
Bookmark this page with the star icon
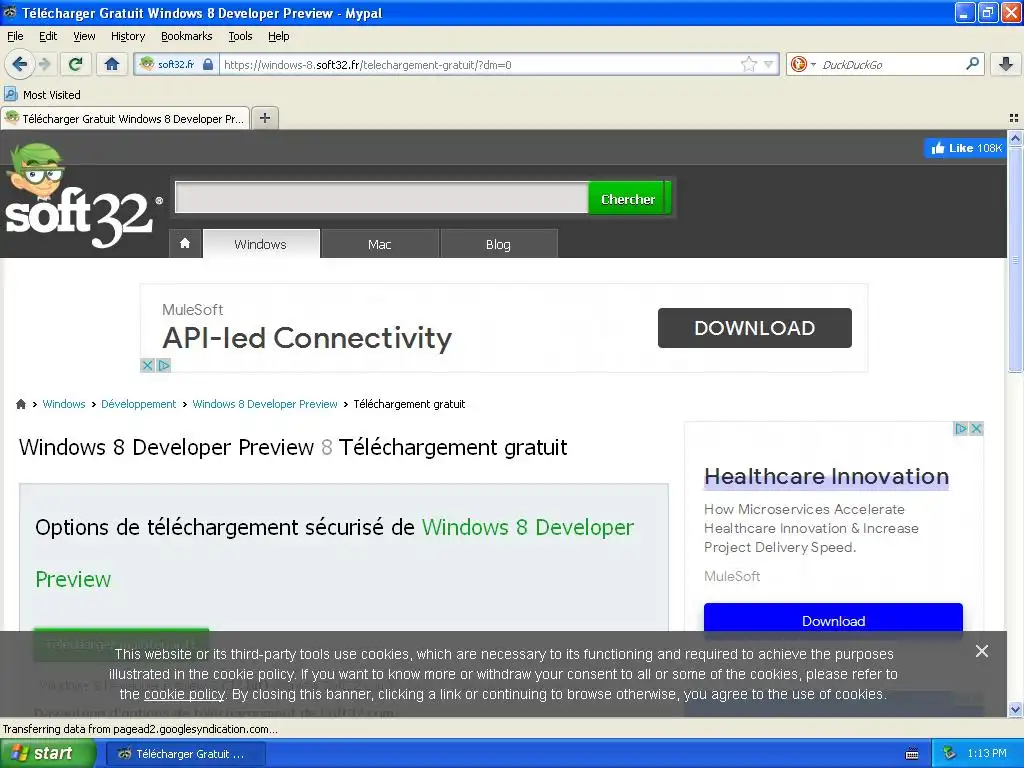(x=748, y=64)
